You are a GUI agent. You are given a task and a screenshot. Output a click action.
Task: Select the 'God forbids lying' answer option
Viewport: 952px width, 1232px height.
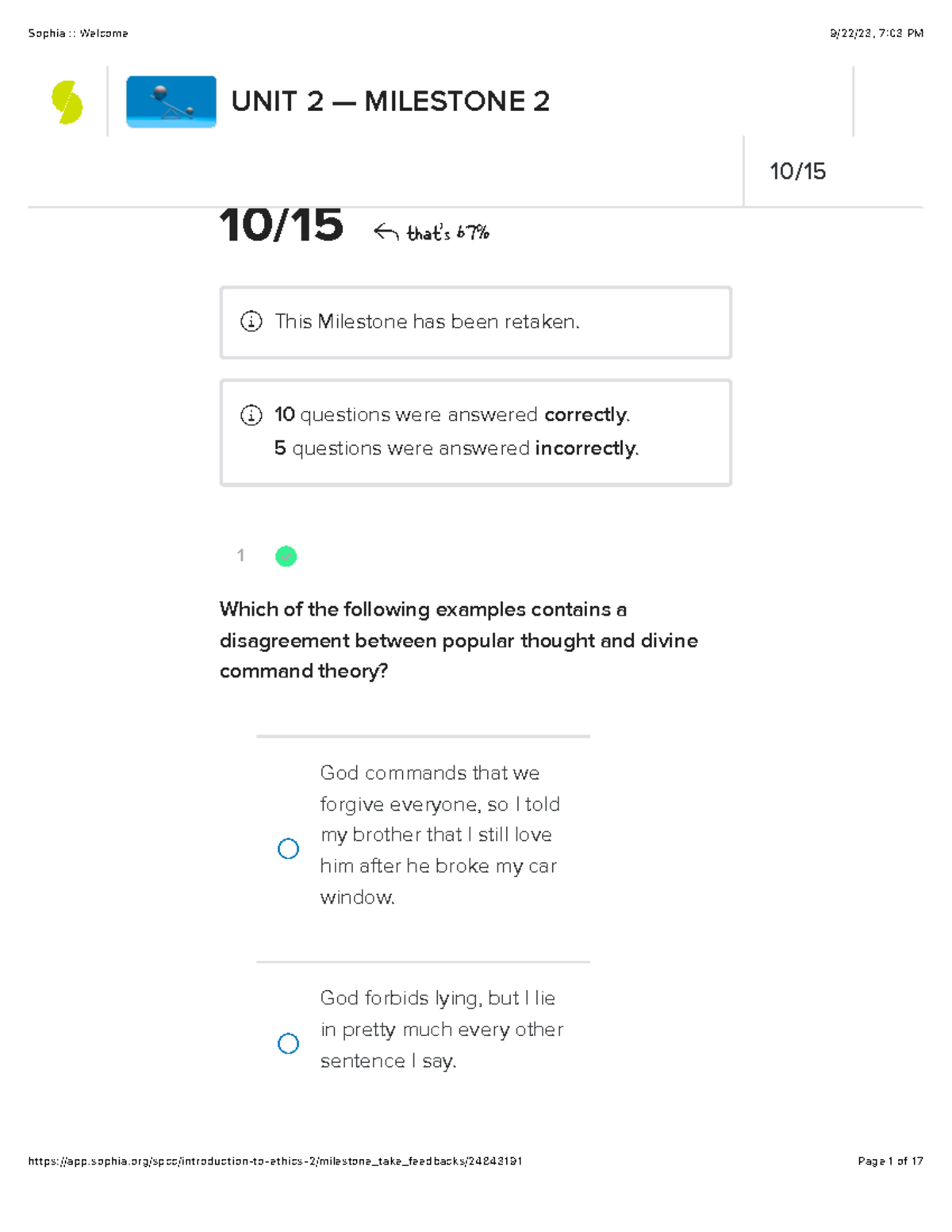[x=288, y=1043]
